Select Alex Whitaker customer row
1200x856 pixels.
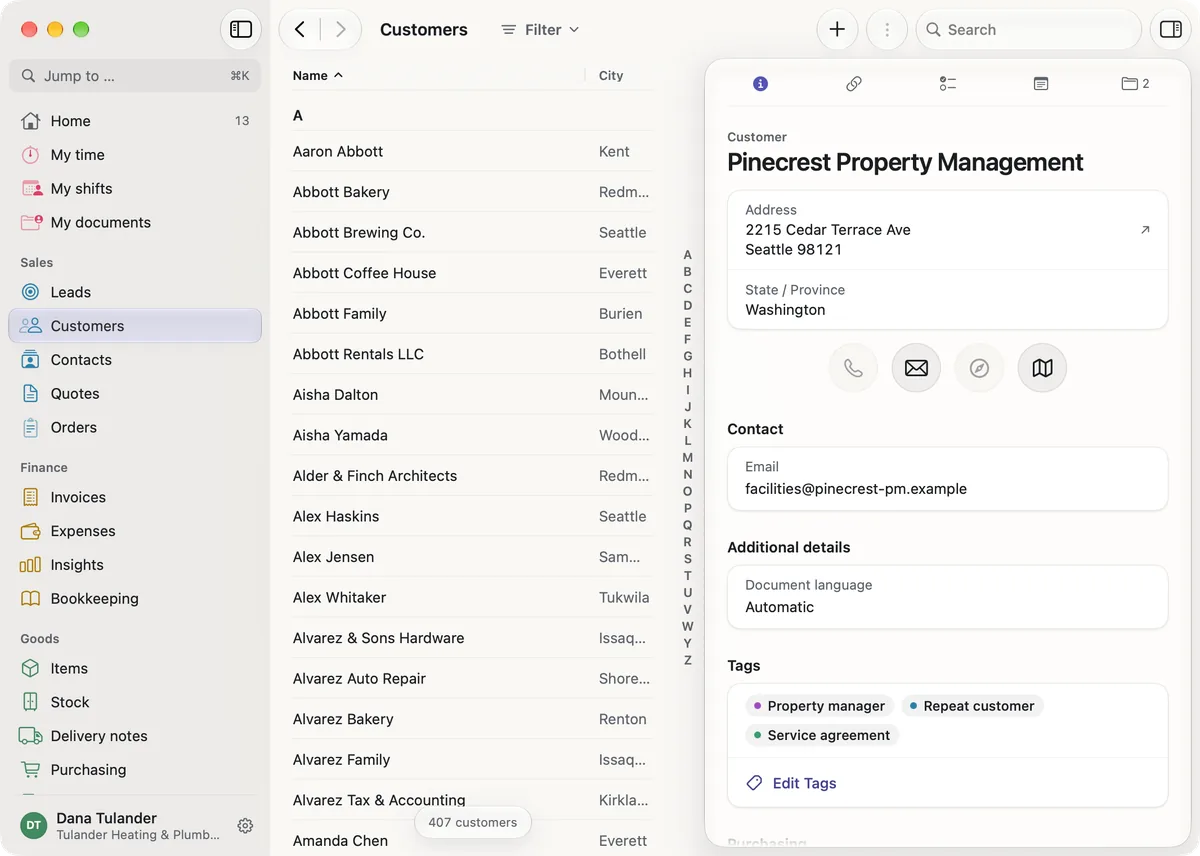point(472,597)
